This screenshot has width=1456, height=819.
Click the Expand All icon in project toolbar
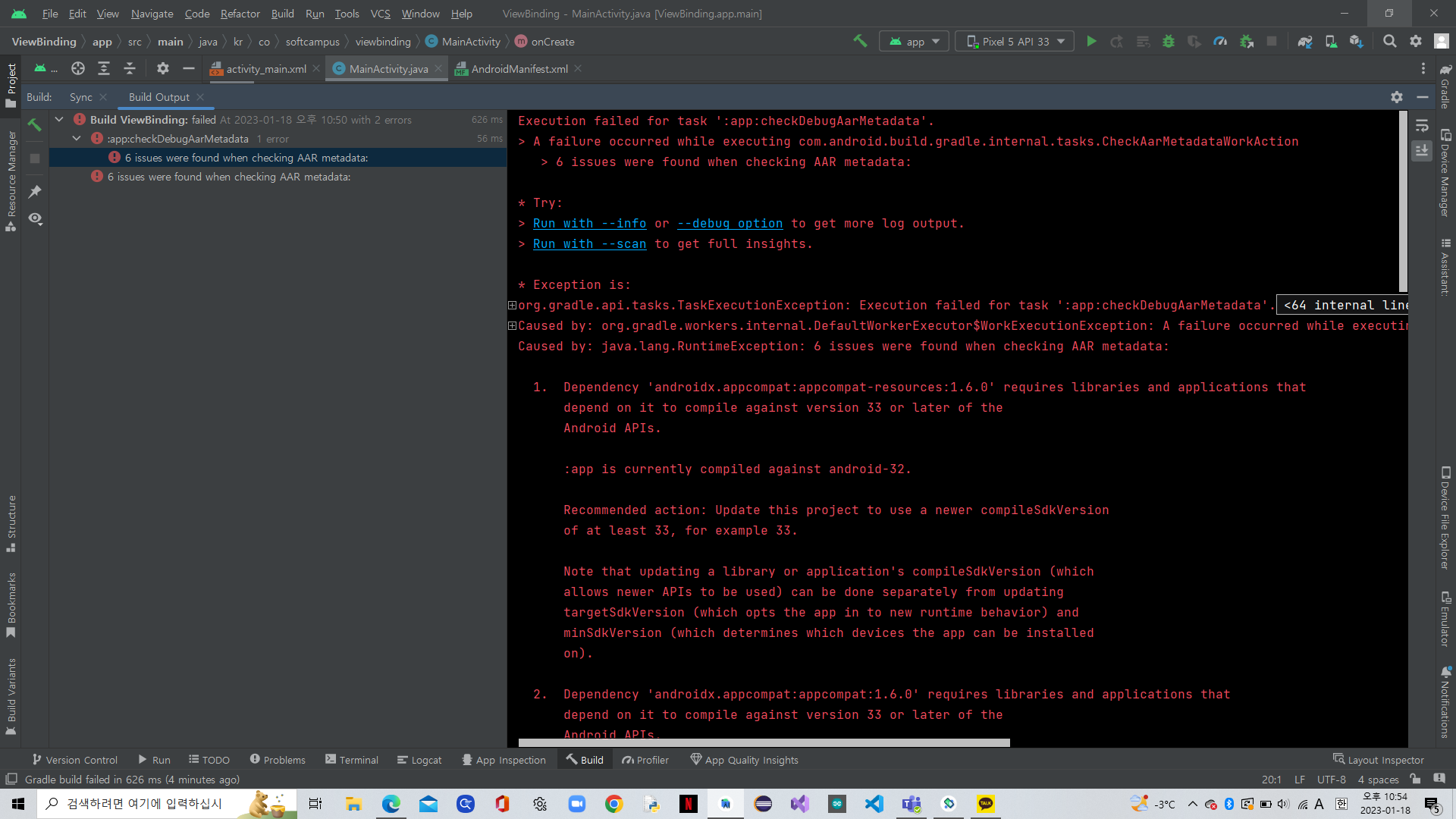coord(104,69)
